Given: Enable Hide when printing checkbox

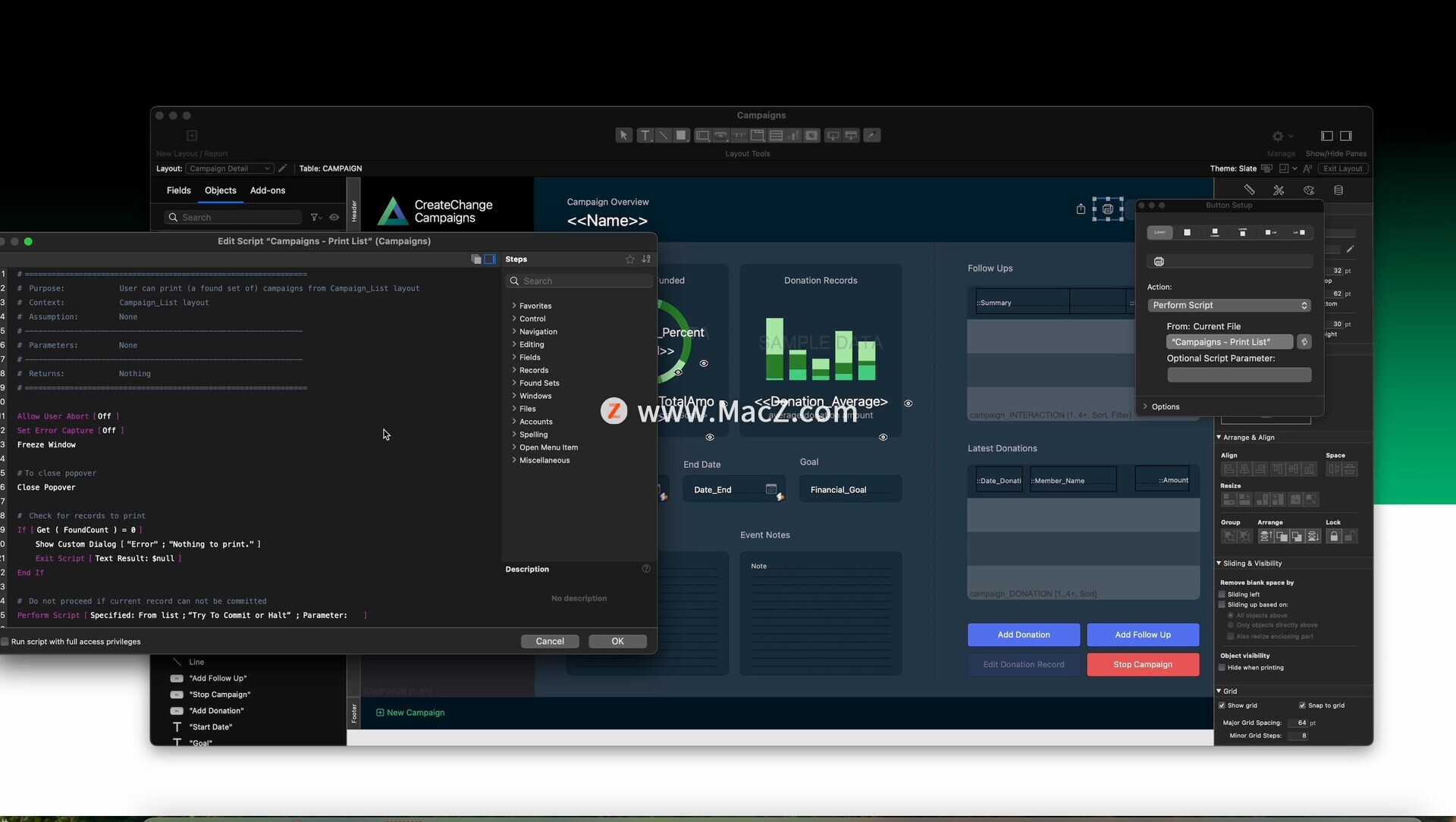Looking at the screenshot, I should [x=1222, y=668].
